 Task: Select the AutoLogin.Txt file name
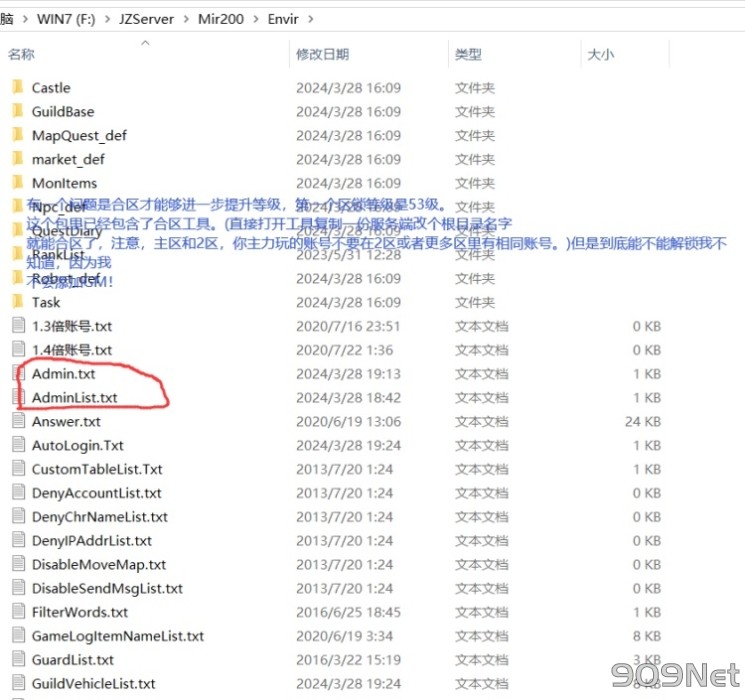(x=78, y=446)
